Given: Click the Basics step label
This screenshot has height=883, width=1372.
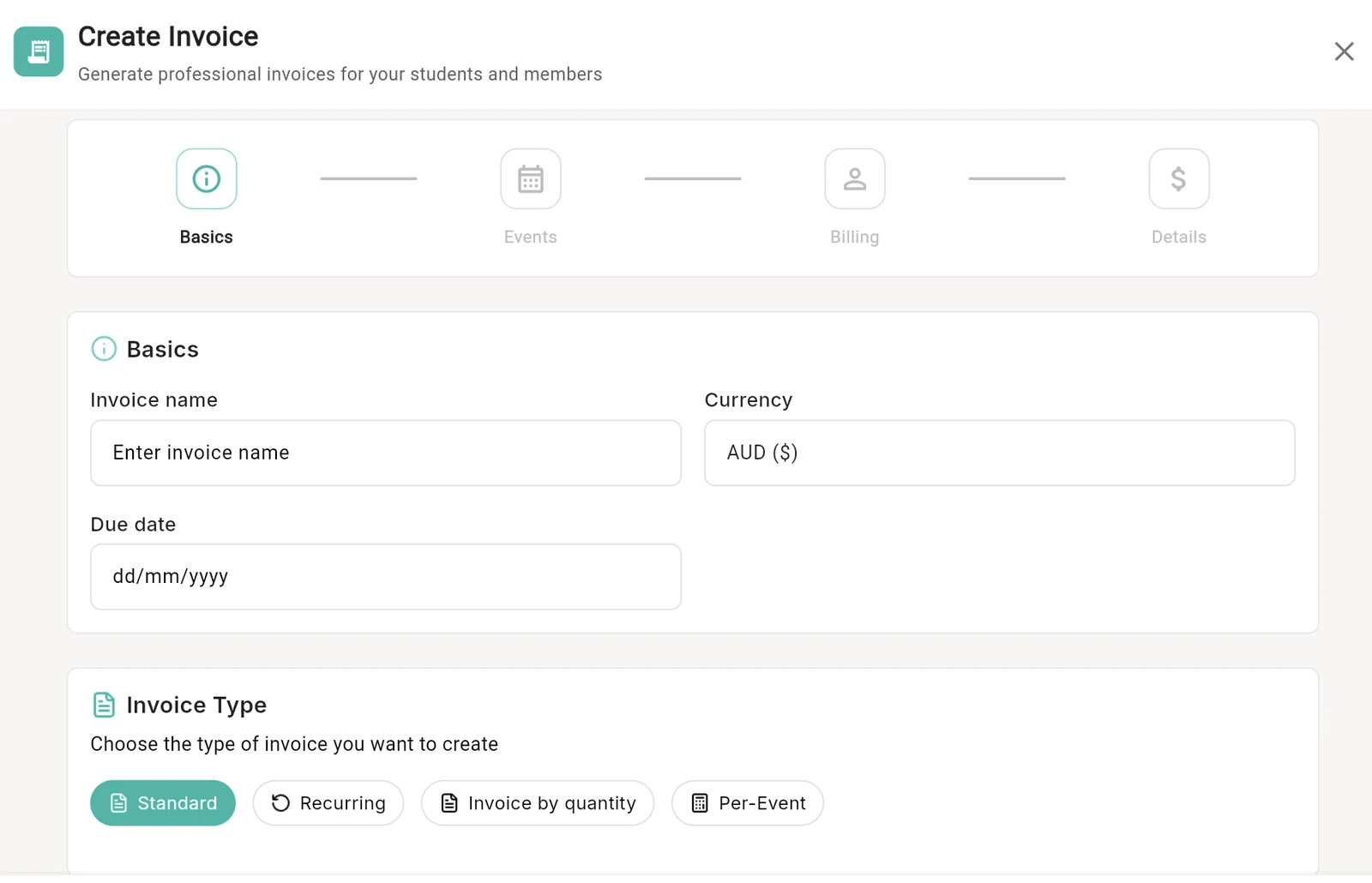Looking at the screenshot, I should point(207,237).
